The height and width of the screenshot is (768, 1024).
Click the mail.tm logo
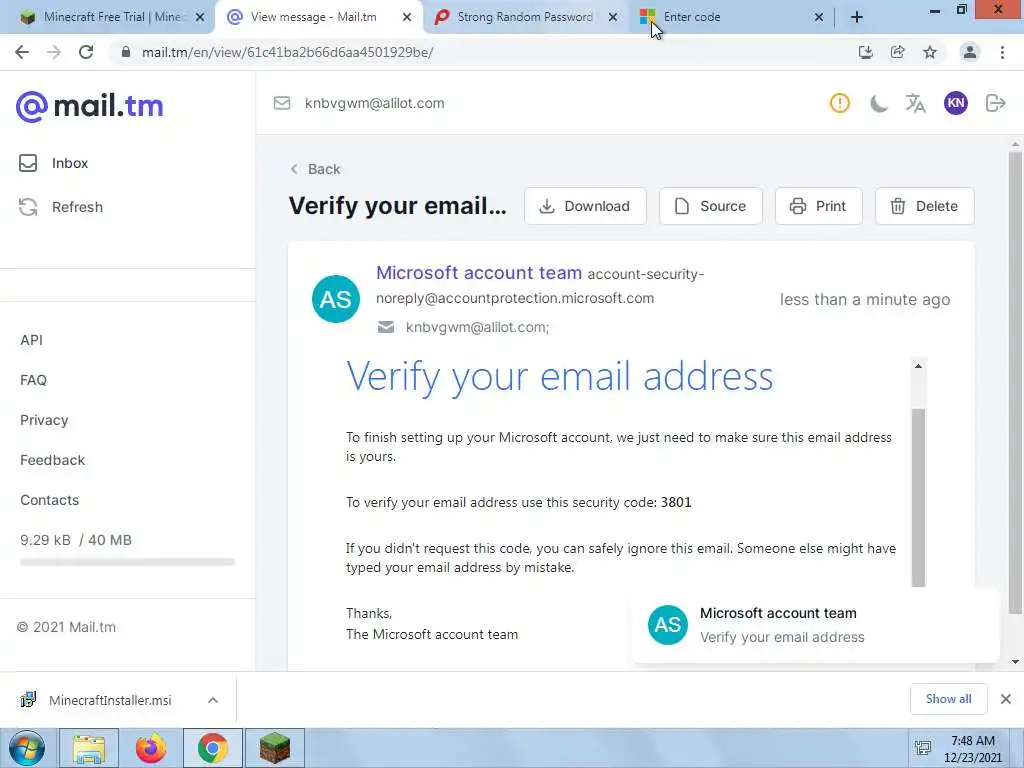[x=89, y=105]
